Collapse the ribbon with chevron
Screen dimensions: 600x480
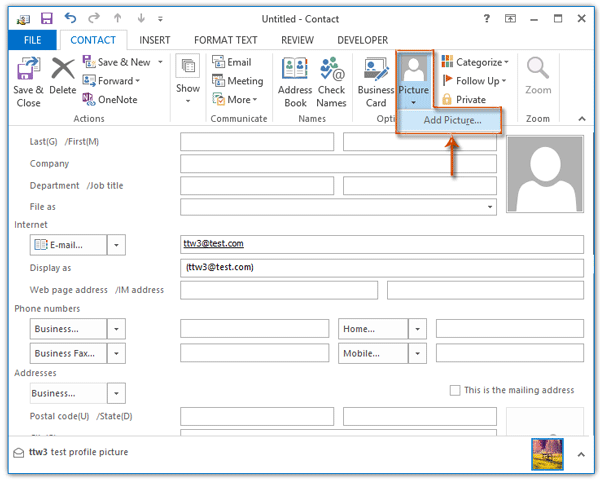[x=582, y=119]
